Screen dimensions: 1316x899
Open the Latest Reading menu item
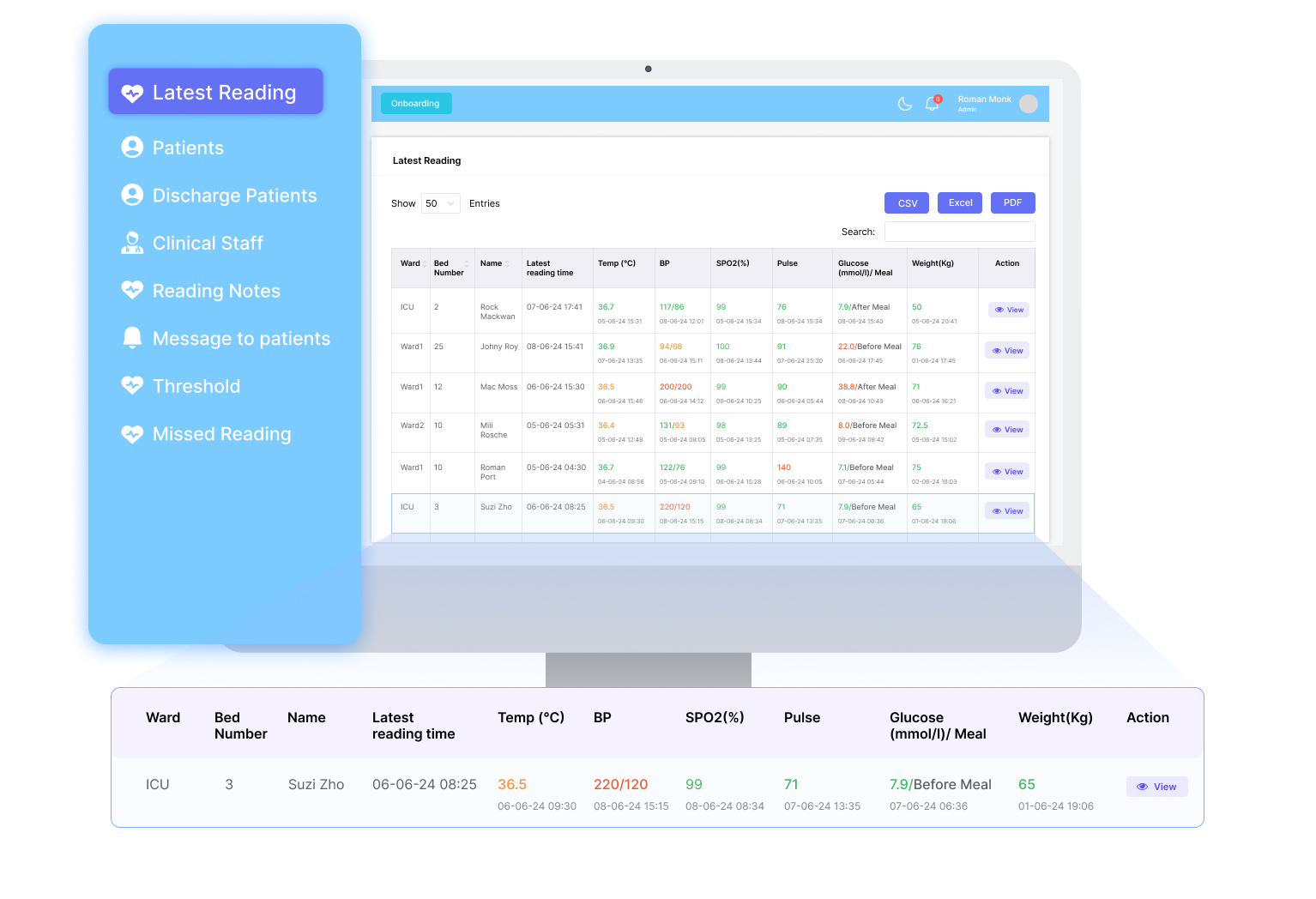(215, 92)
